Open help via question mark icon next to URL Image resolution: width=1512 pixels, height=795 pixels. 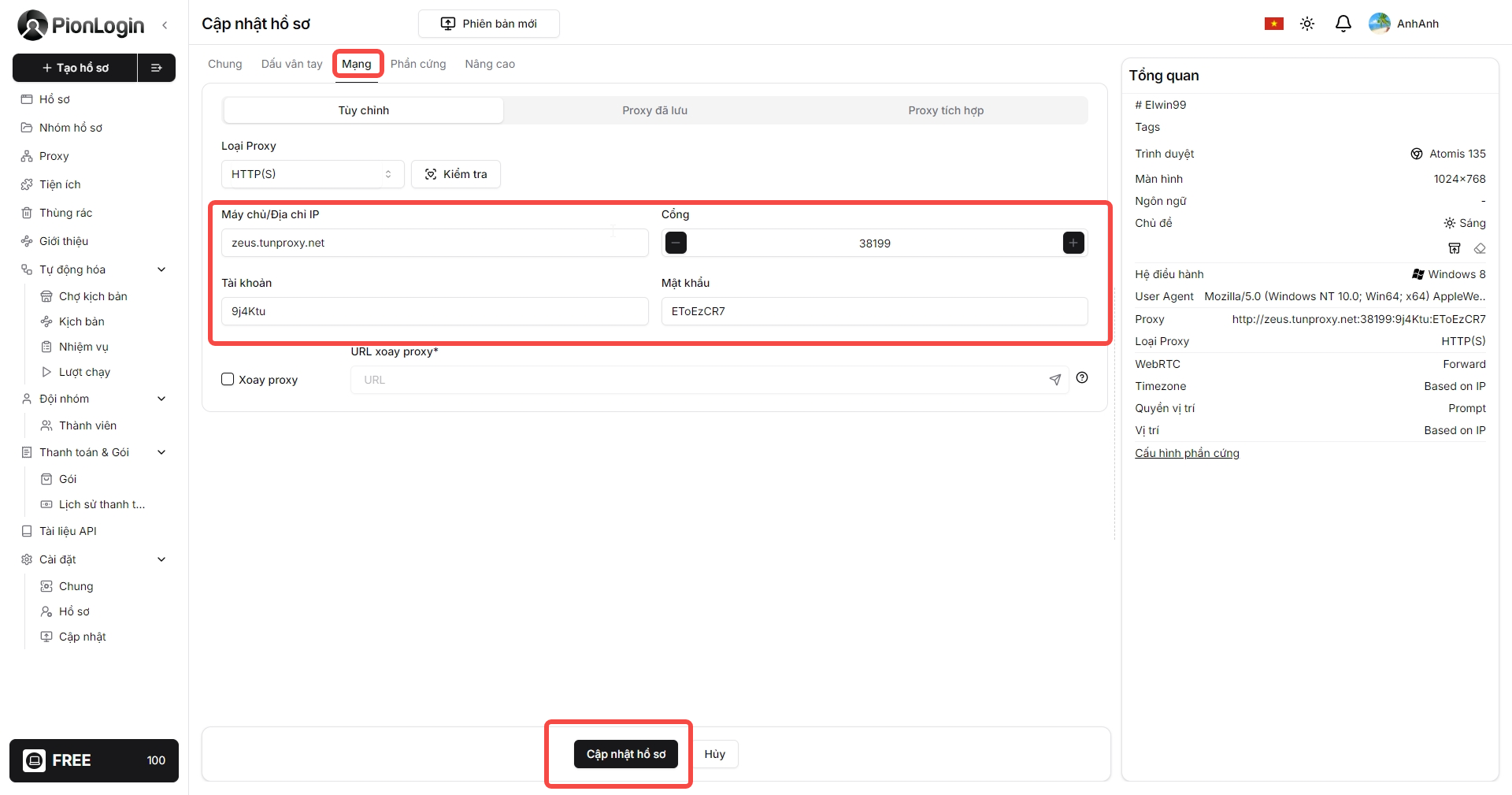(1081, 378)
